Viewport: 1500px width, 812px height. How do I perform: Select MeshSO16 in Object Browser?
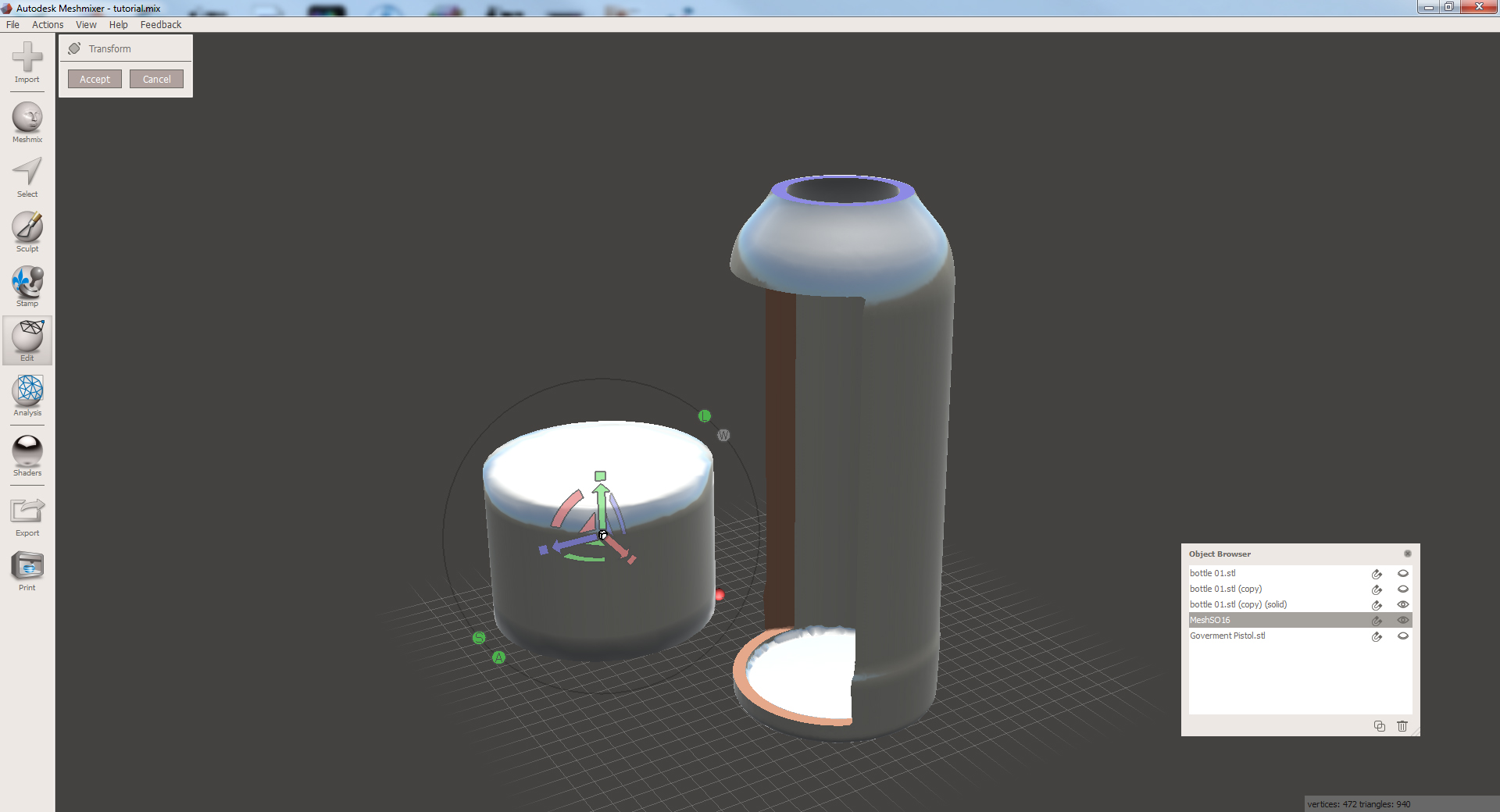(1300, 620)
